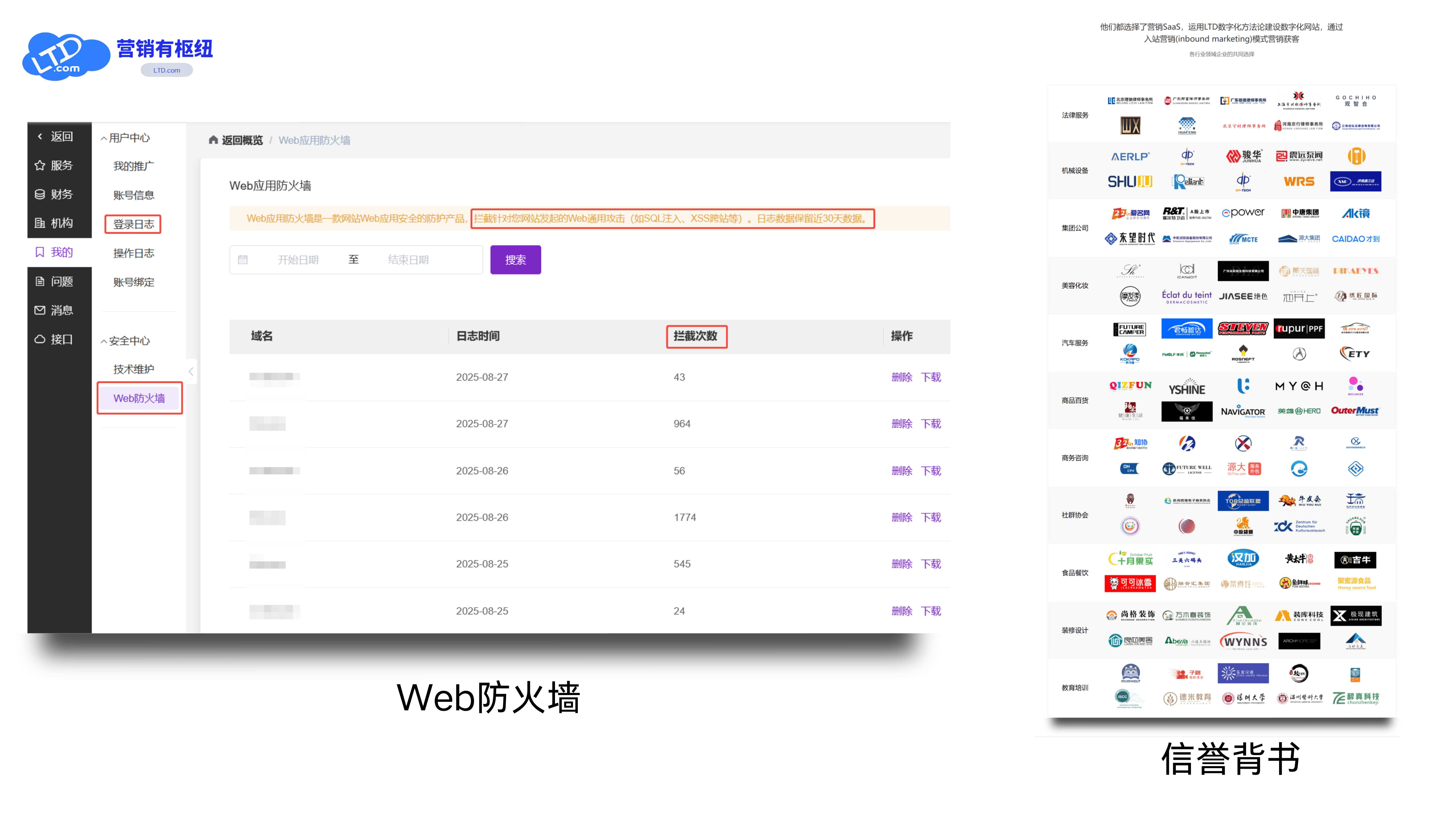This screenshot has width=1456, height=819.
Task: Click the 法律服务 category label
Action: click(x=1075, y=115)
